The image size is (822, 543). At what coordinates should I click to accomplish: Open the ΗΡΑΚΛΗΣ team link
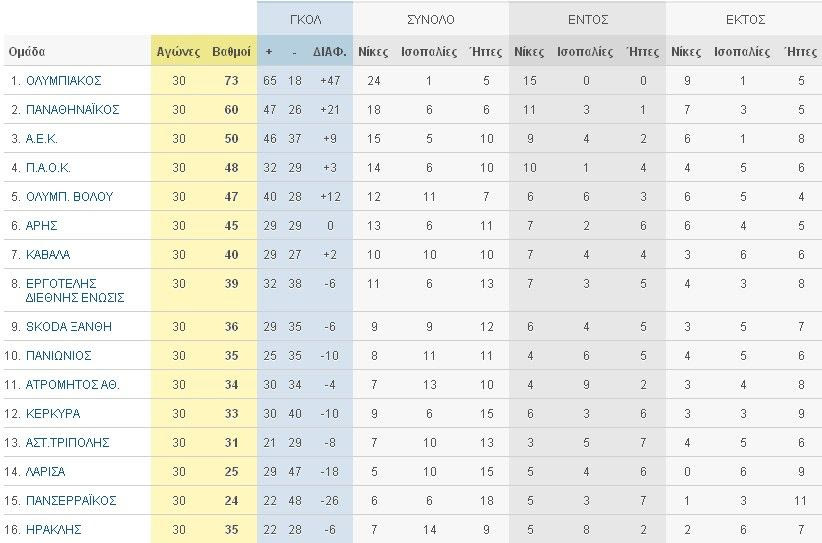[x=53, y=529]
